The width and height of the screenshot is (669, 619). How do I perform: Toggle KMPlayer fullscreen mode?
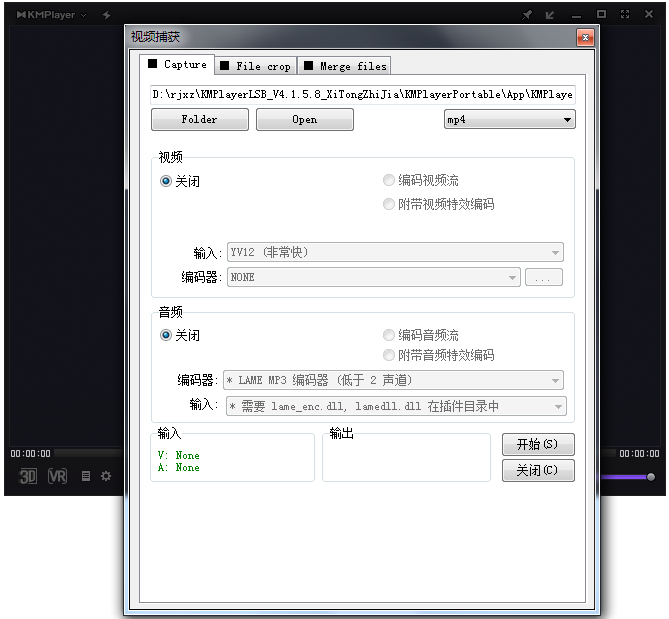625,14
